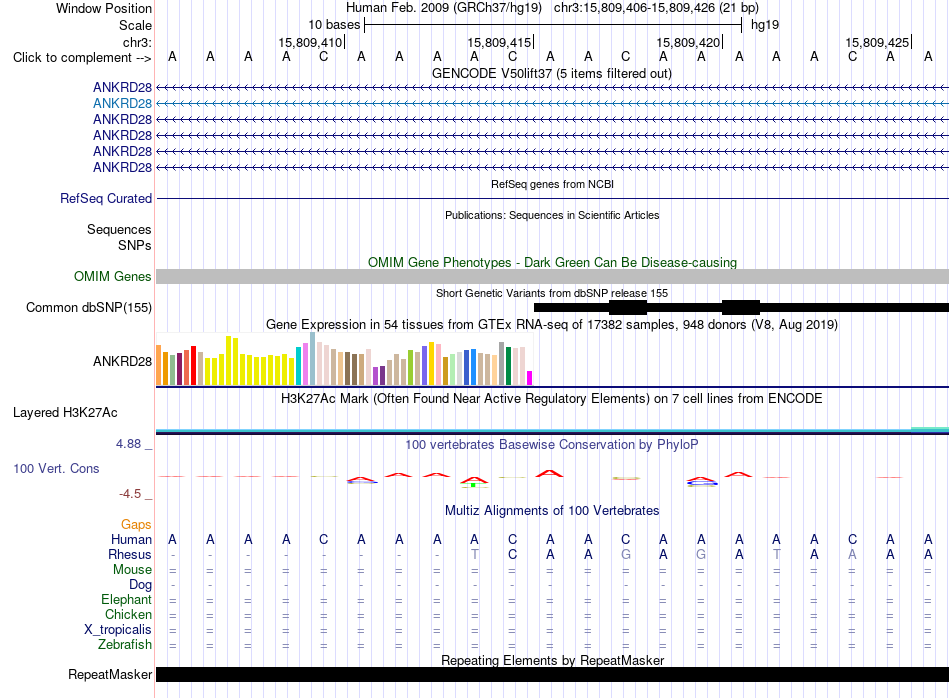Click the 'Click to complement -->' label
950x698 pixels.
[x=82, y=58]
